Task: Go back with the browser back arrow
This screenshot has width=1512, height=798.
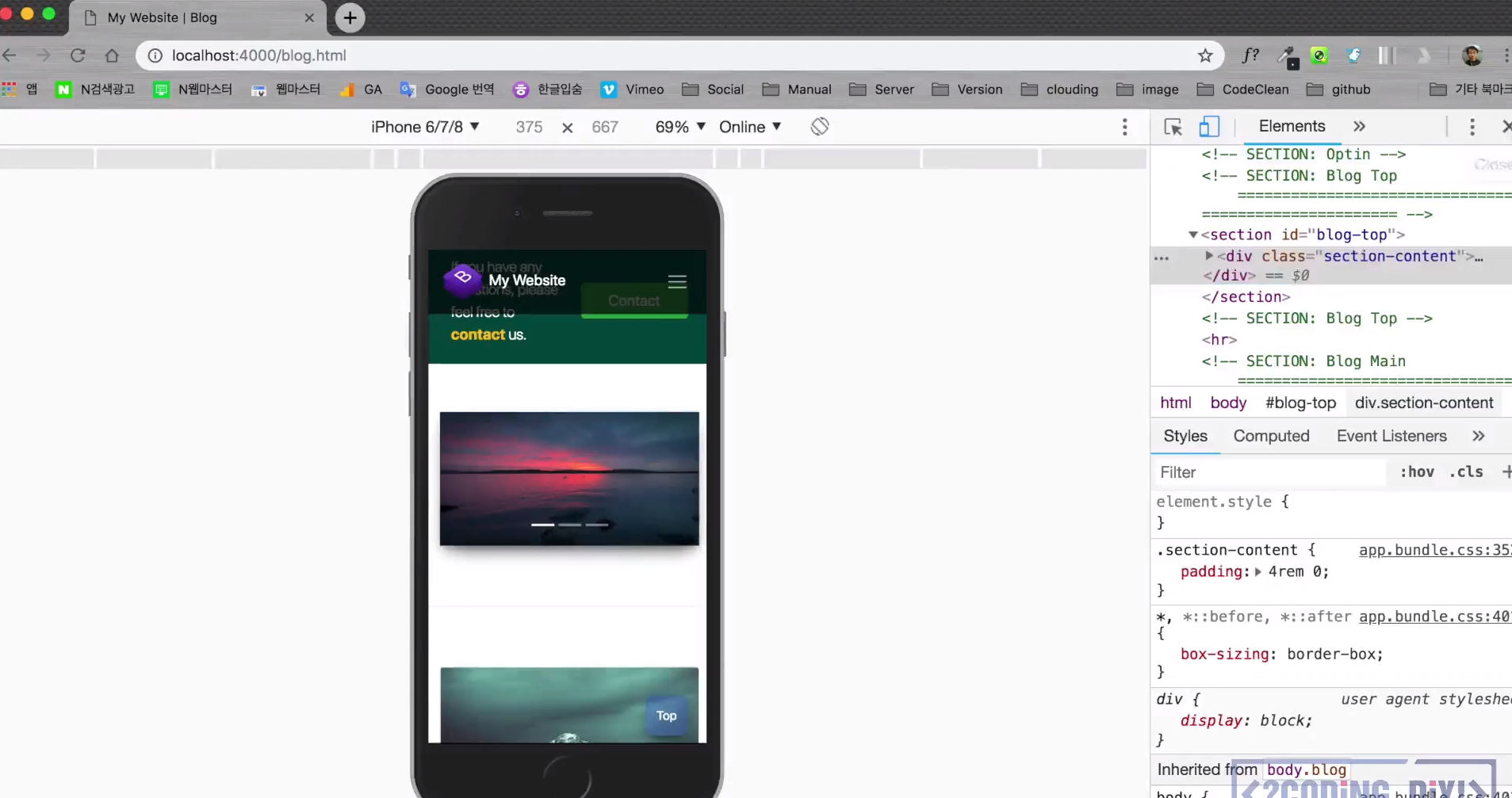Action: [x=10, y=55]
